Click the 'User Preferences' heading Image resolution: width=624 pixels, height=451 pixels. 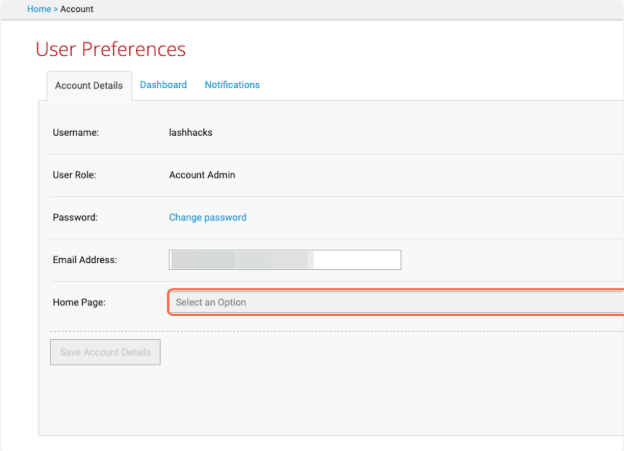click(111, 49)
